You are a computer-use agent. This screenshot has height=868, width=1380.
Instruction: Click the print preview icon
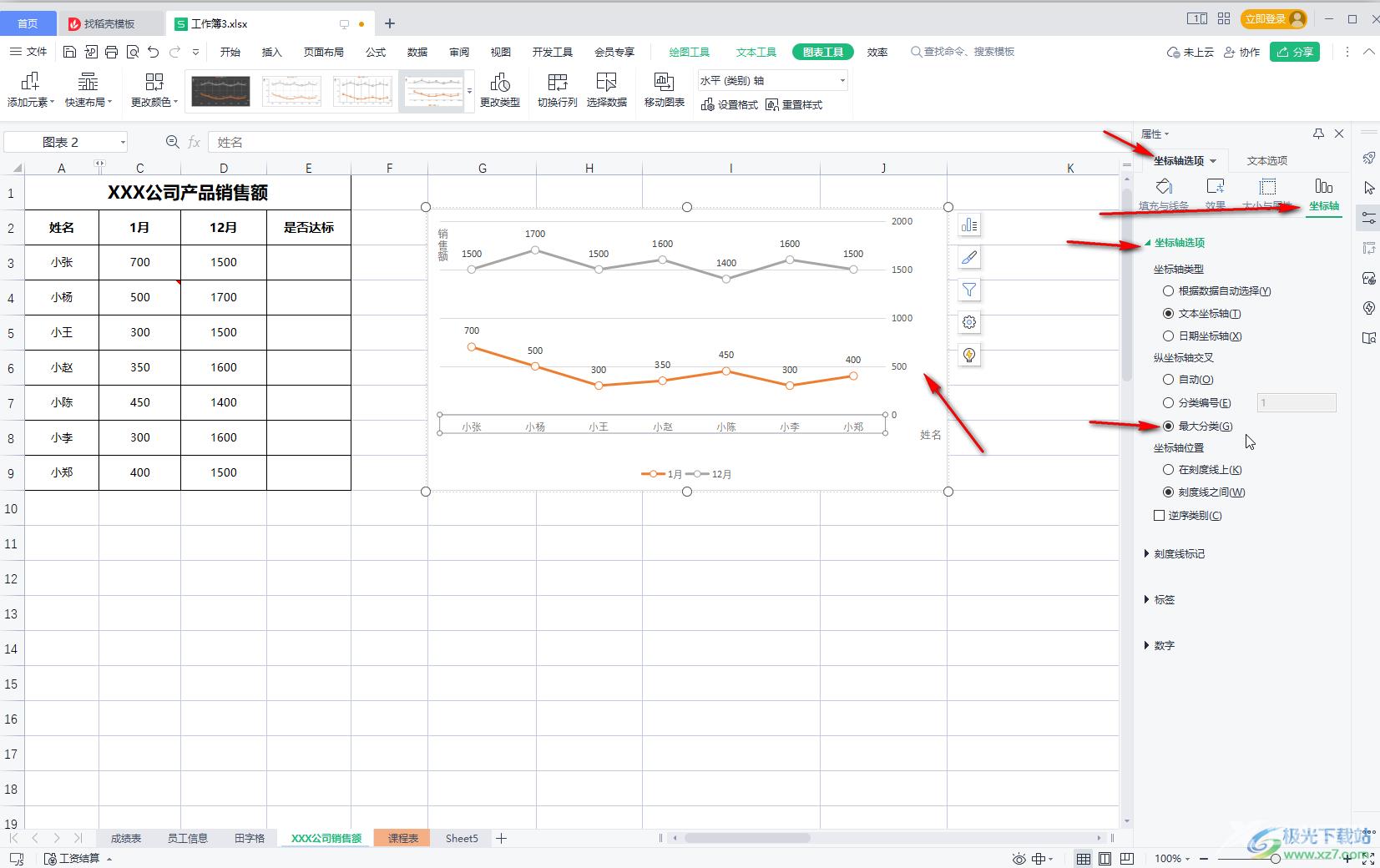[133, 52]
